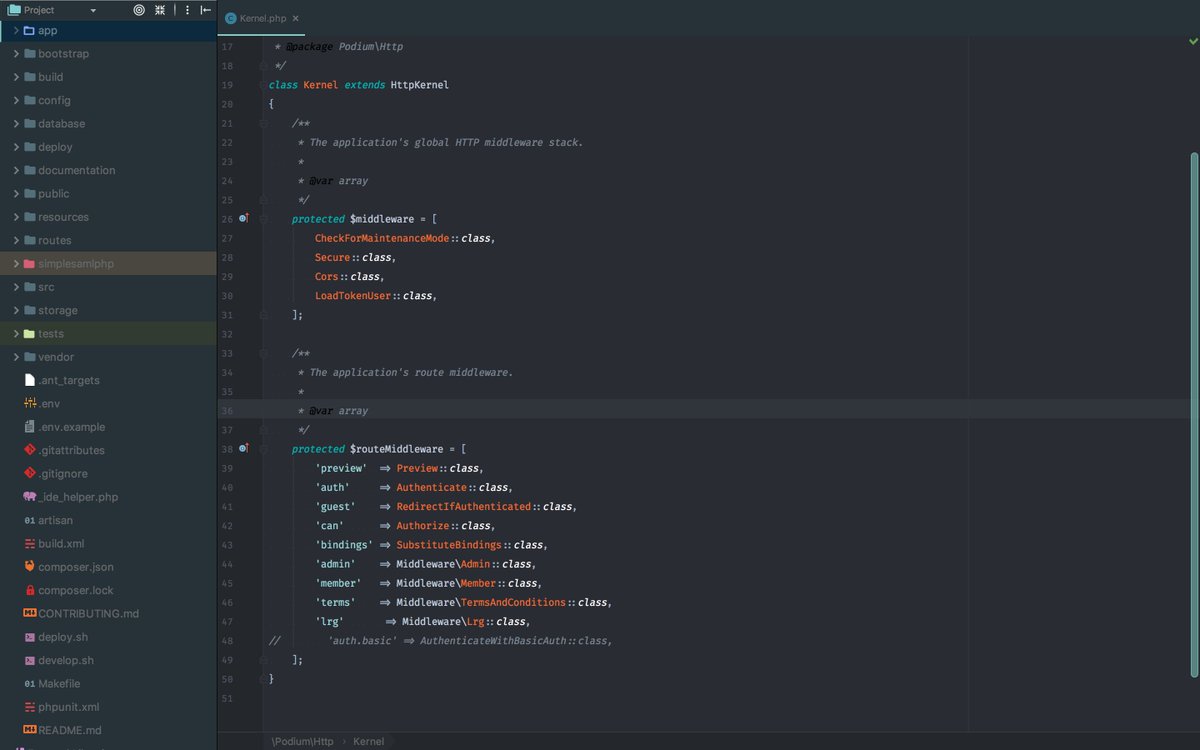Viewport: 1200px width, 750px height.
Task: Click the .gitattributes git icon
Action: [x=29, y=450]
